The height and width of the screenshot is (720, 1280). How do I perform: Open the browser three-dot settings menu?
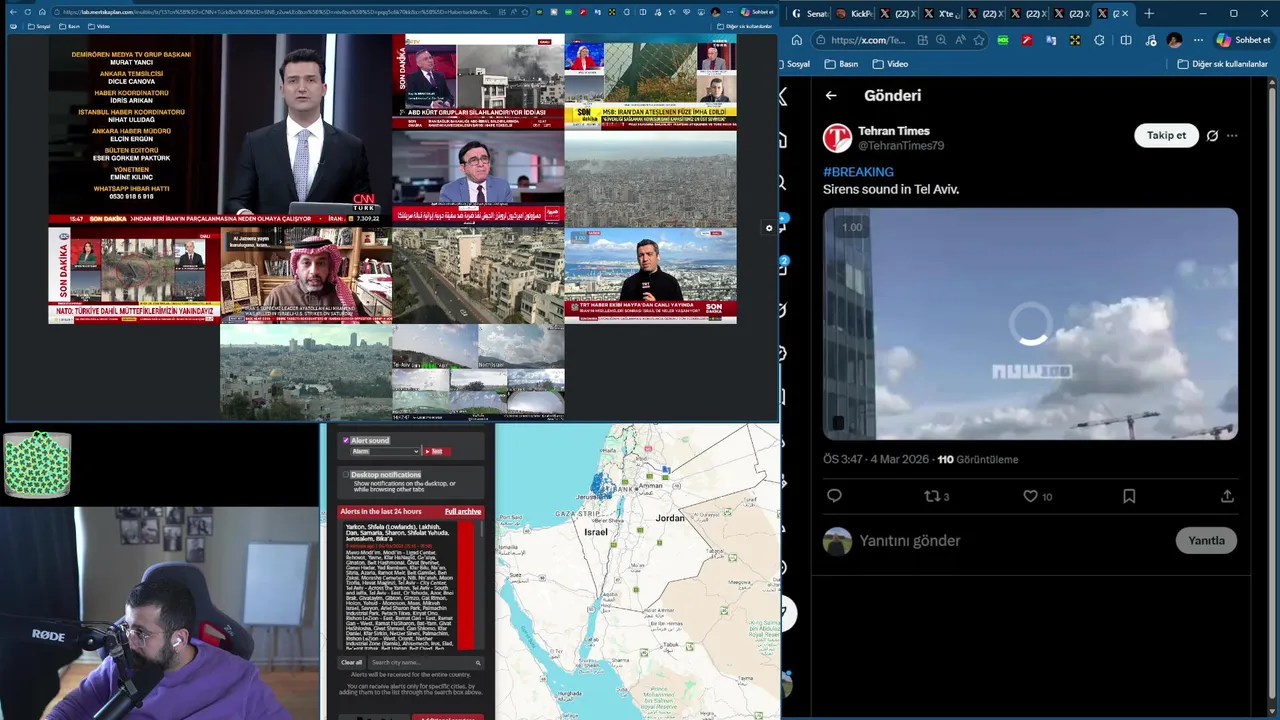[x=1198, y=40]
